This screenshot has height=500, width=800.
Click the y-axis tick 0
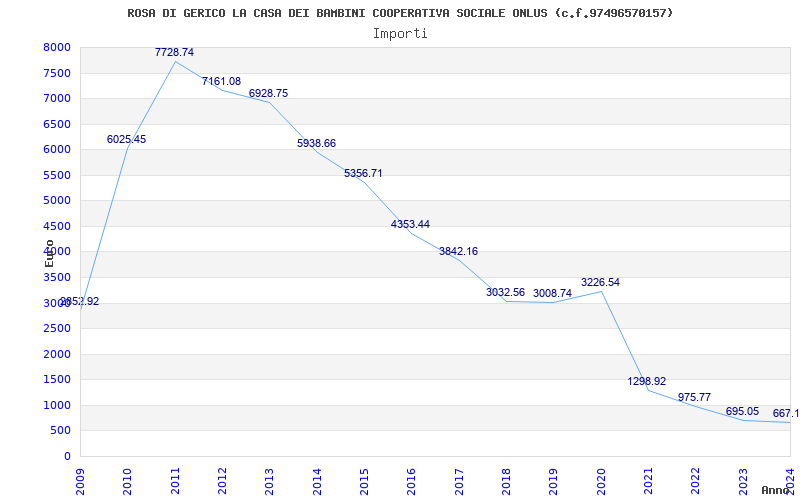67,456
